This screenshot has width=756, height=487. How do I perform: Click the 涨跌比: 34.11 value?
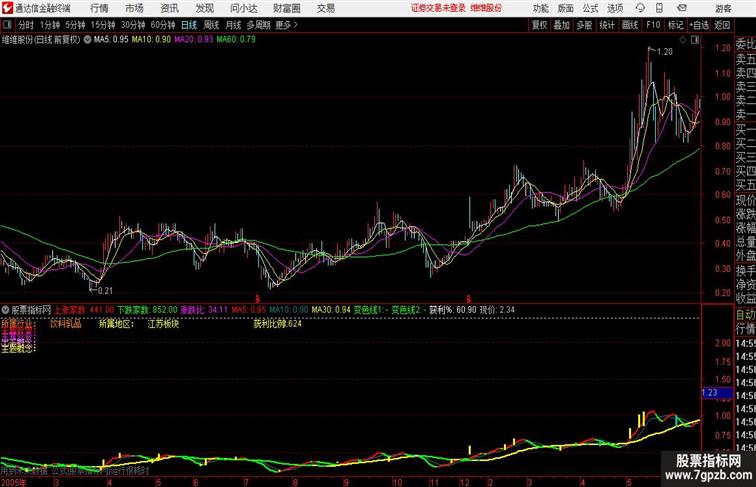[205, 310]
